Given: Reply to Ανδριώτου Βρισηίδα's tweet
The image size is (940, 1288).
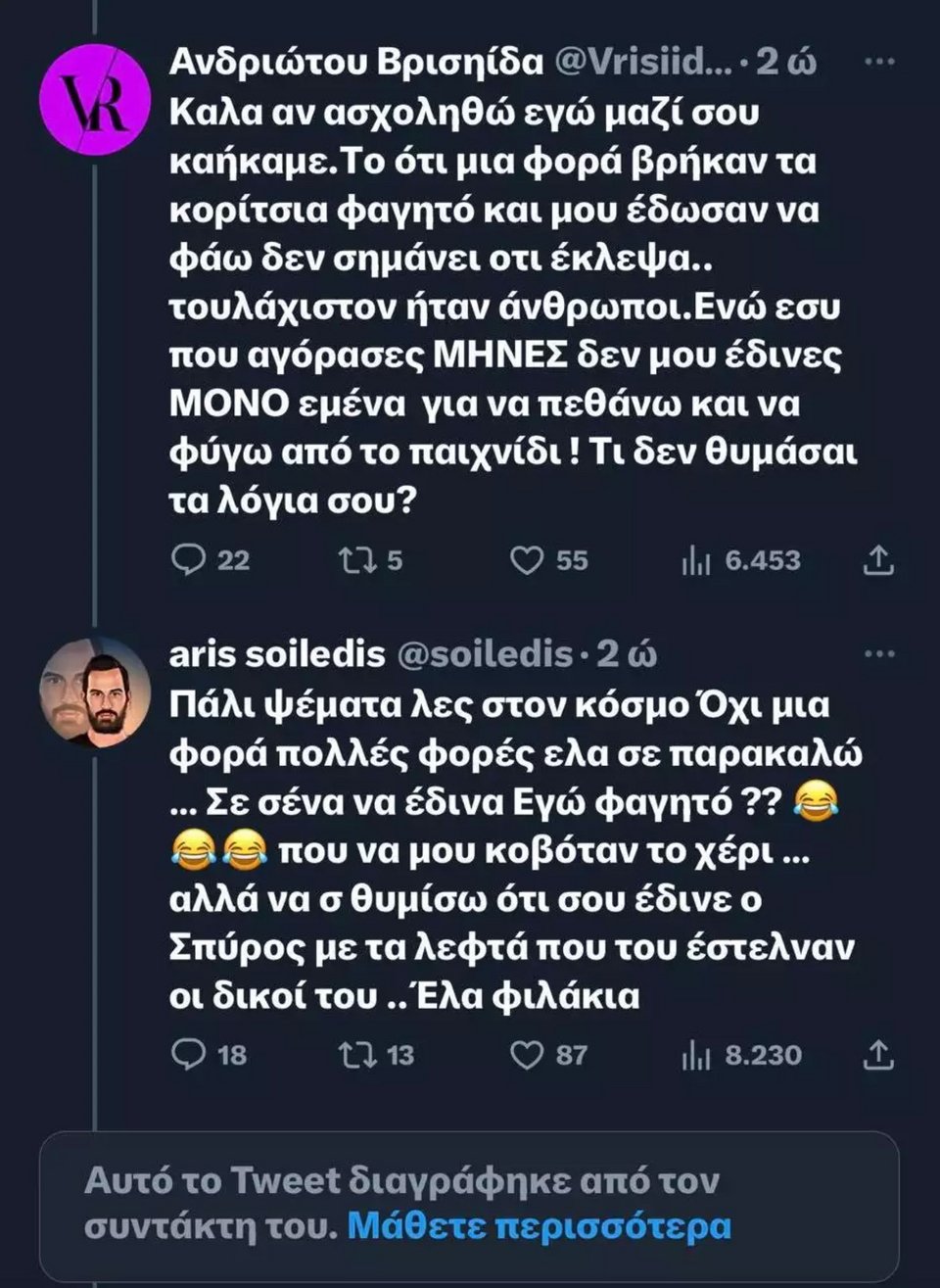Looking at the screenshot, I should tap(187, 560).
